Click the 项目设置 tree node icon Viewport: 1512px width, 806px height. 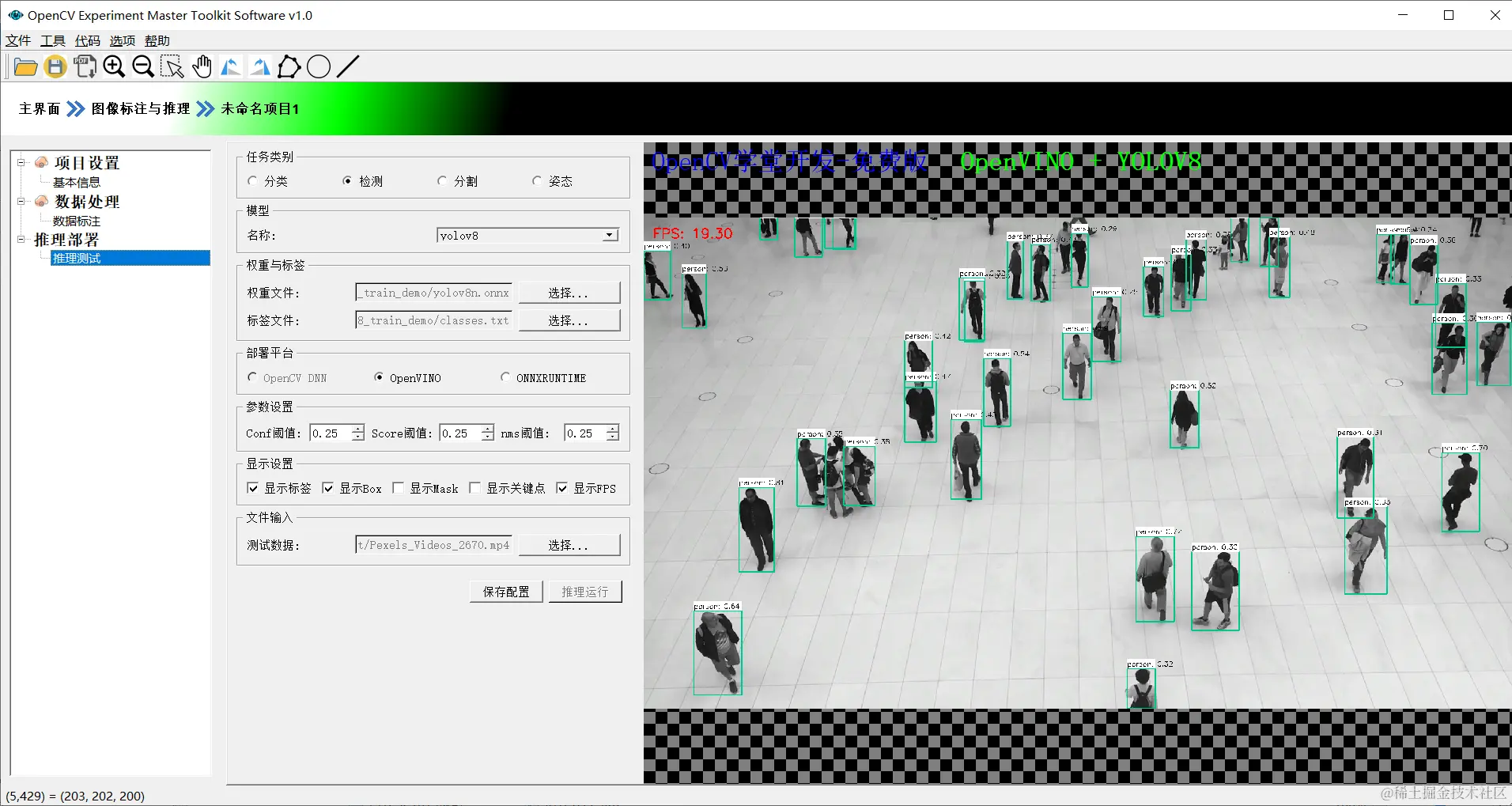click(42, 162)
